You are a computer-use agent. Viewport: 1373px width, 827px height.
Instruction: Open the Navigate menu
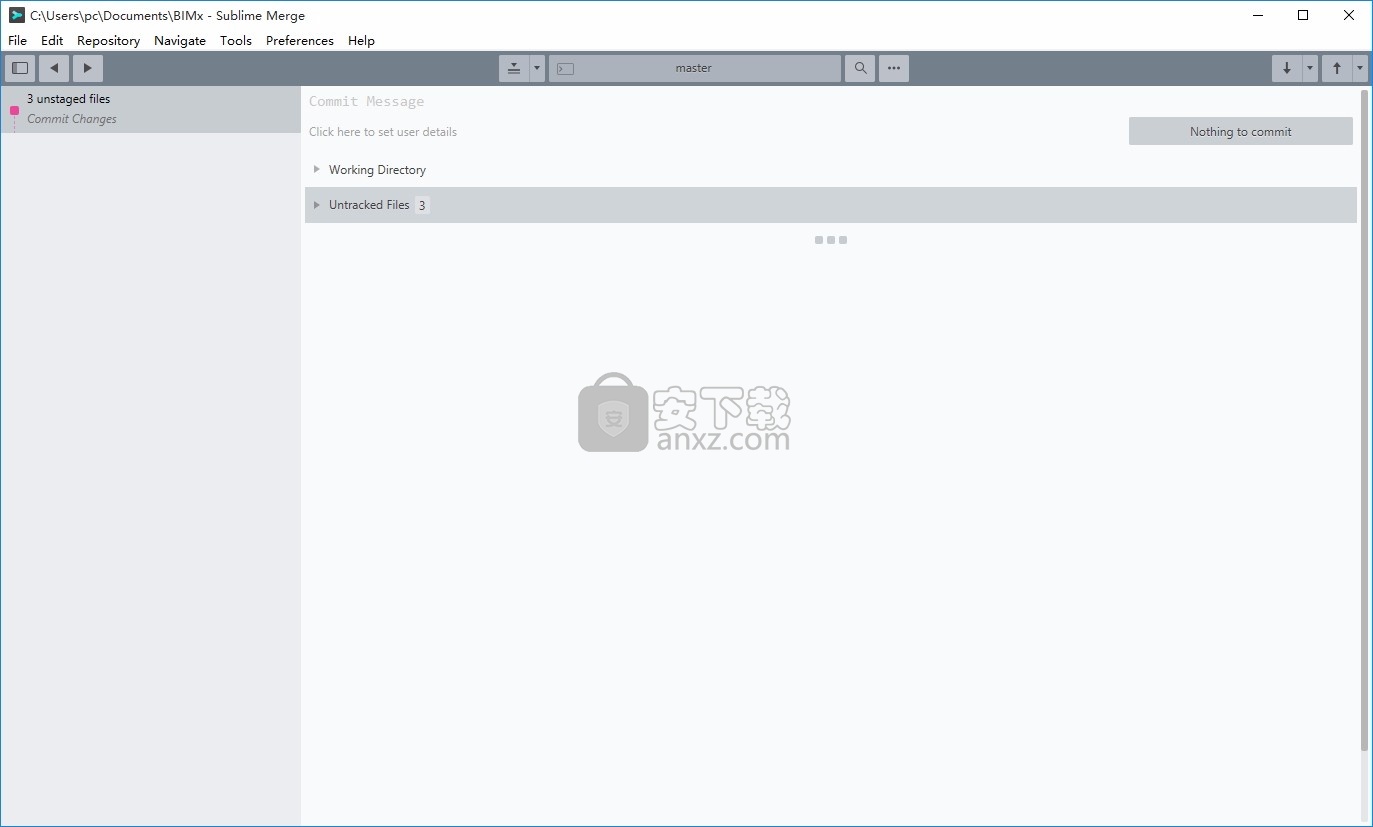(x=180, y=41)
